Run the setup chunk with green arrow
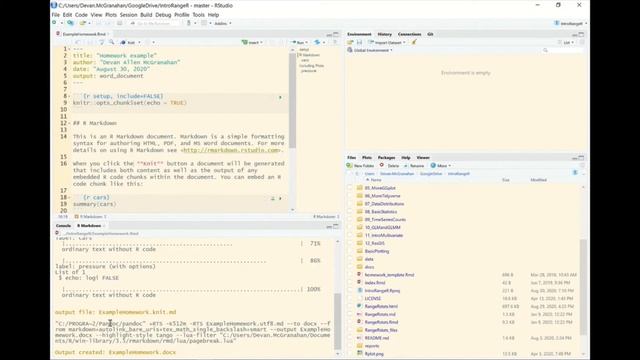The width and height of the screenshot is (640, 360). [x=280, y=97]
